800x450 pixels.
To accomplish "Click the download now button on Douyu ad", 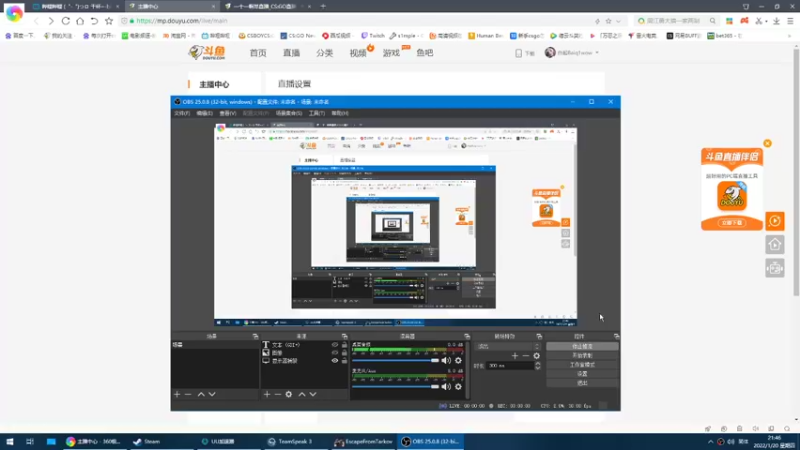I will tap(732, 223).
